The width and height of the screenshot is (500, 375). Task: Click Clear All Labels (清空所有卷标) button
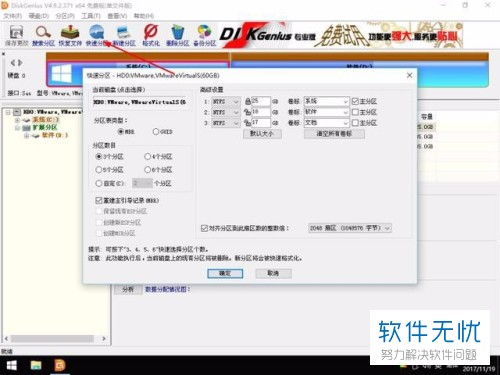click(x=334, y=134)
